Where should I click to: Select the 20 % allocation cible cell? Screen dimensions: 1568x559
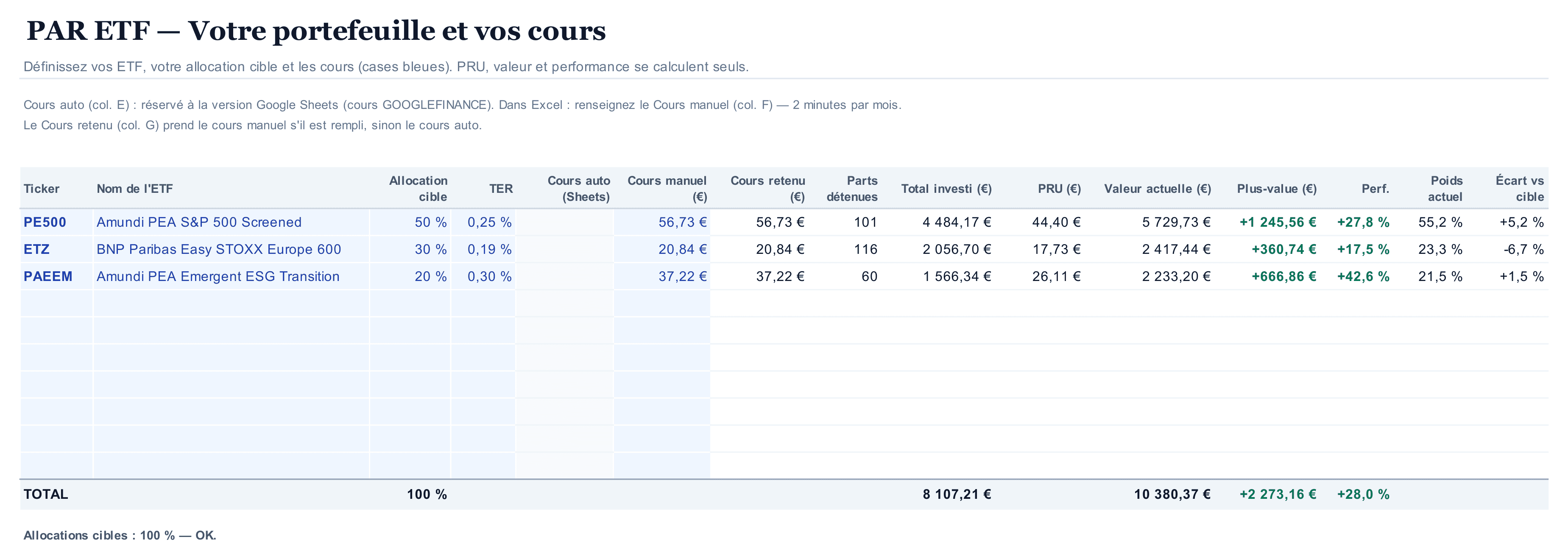[410, 276]
